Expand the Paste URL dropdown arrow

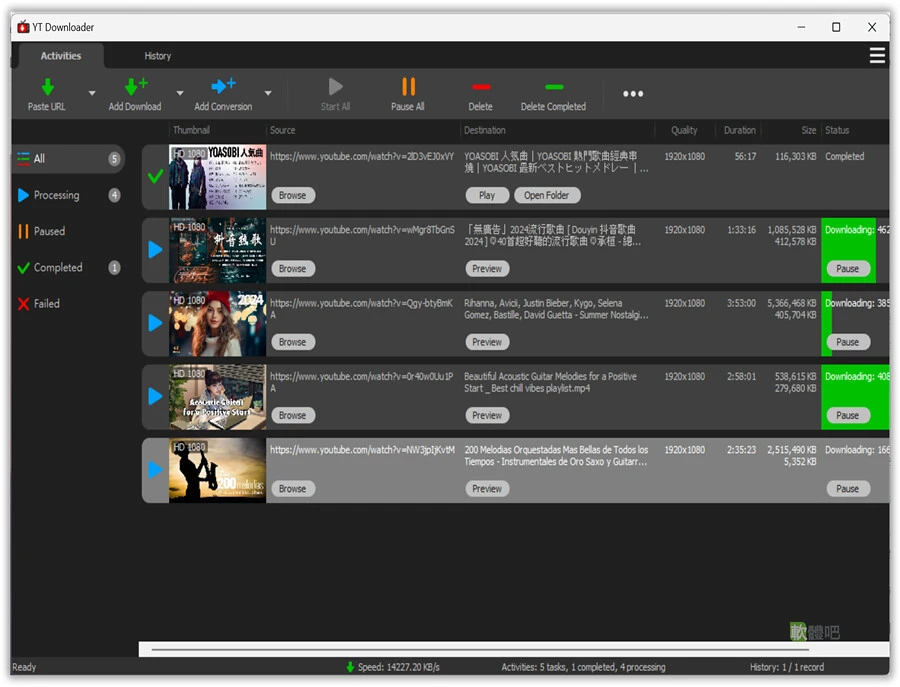click(x=92, y=93)
